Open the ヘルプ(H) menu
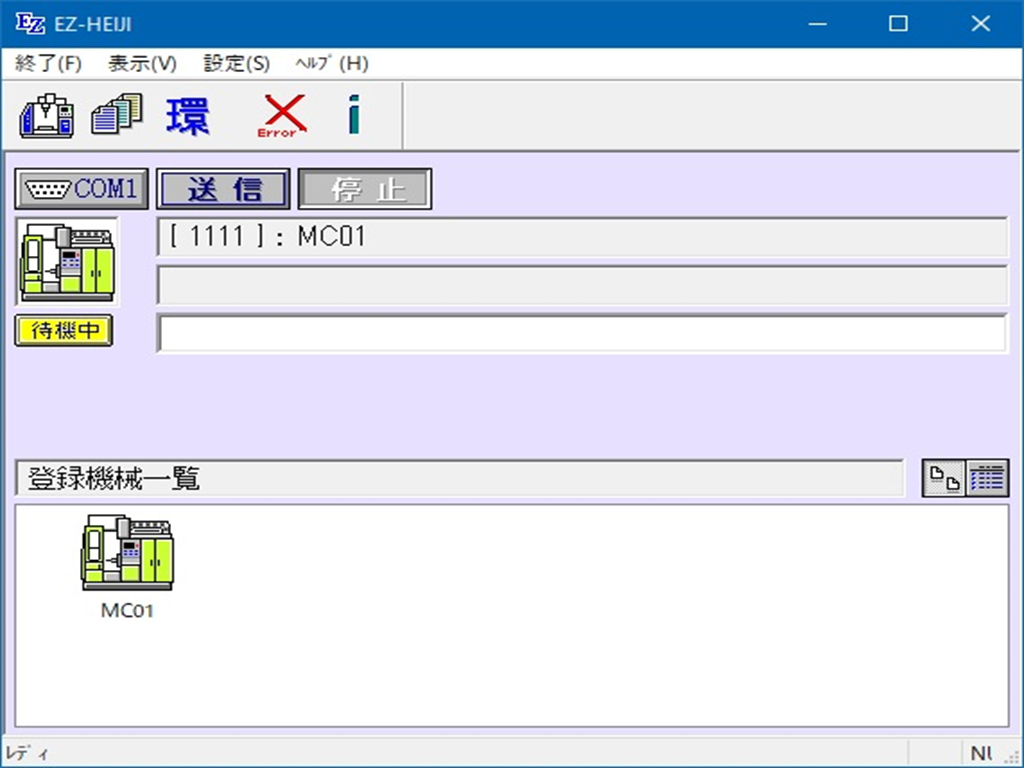 (x=332, y=63)
